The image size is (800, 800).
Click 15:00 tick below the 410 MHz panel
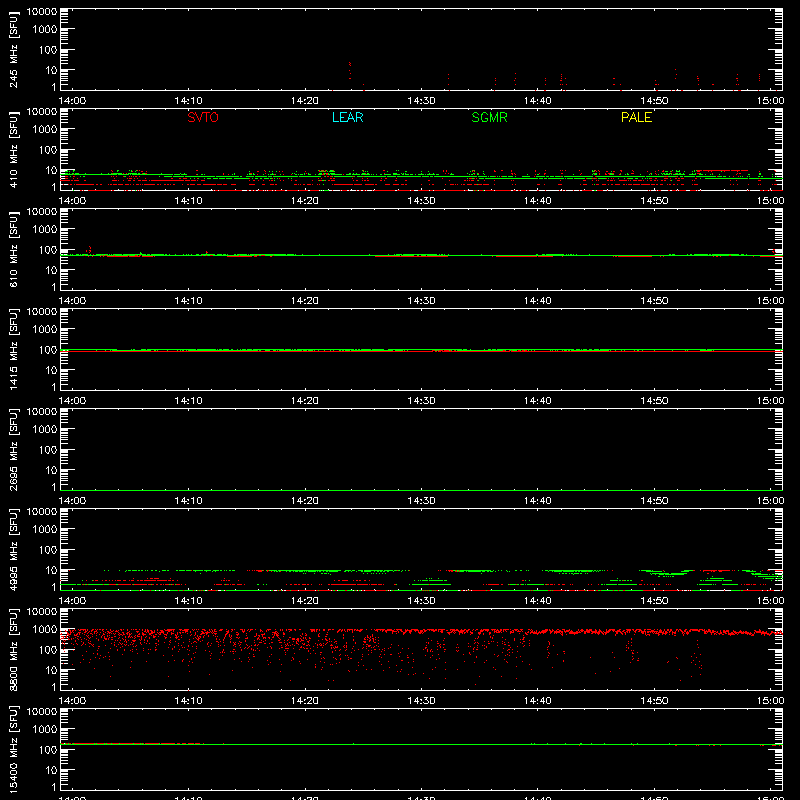(x=770, y=201)
